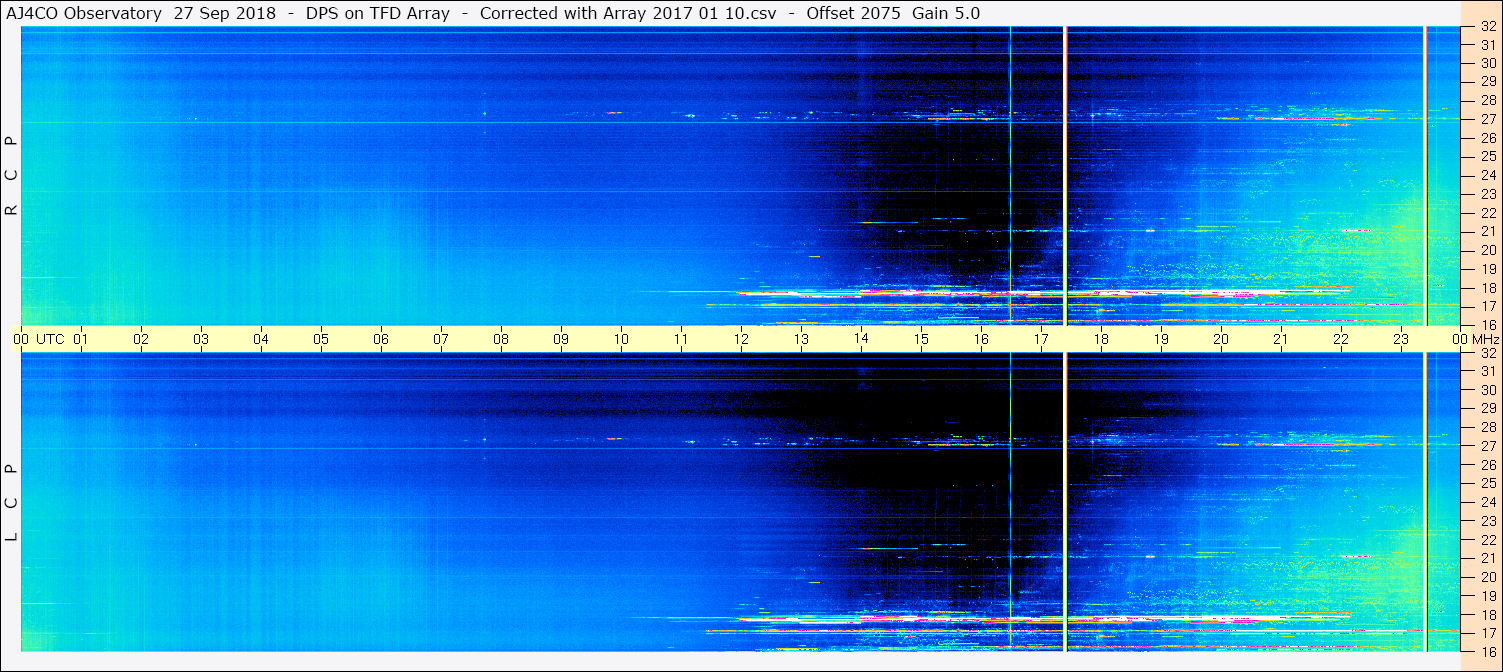The image size is (1503, 672).
Task: Click the AJ4CO Observatory title text
Action: (85, 13)
